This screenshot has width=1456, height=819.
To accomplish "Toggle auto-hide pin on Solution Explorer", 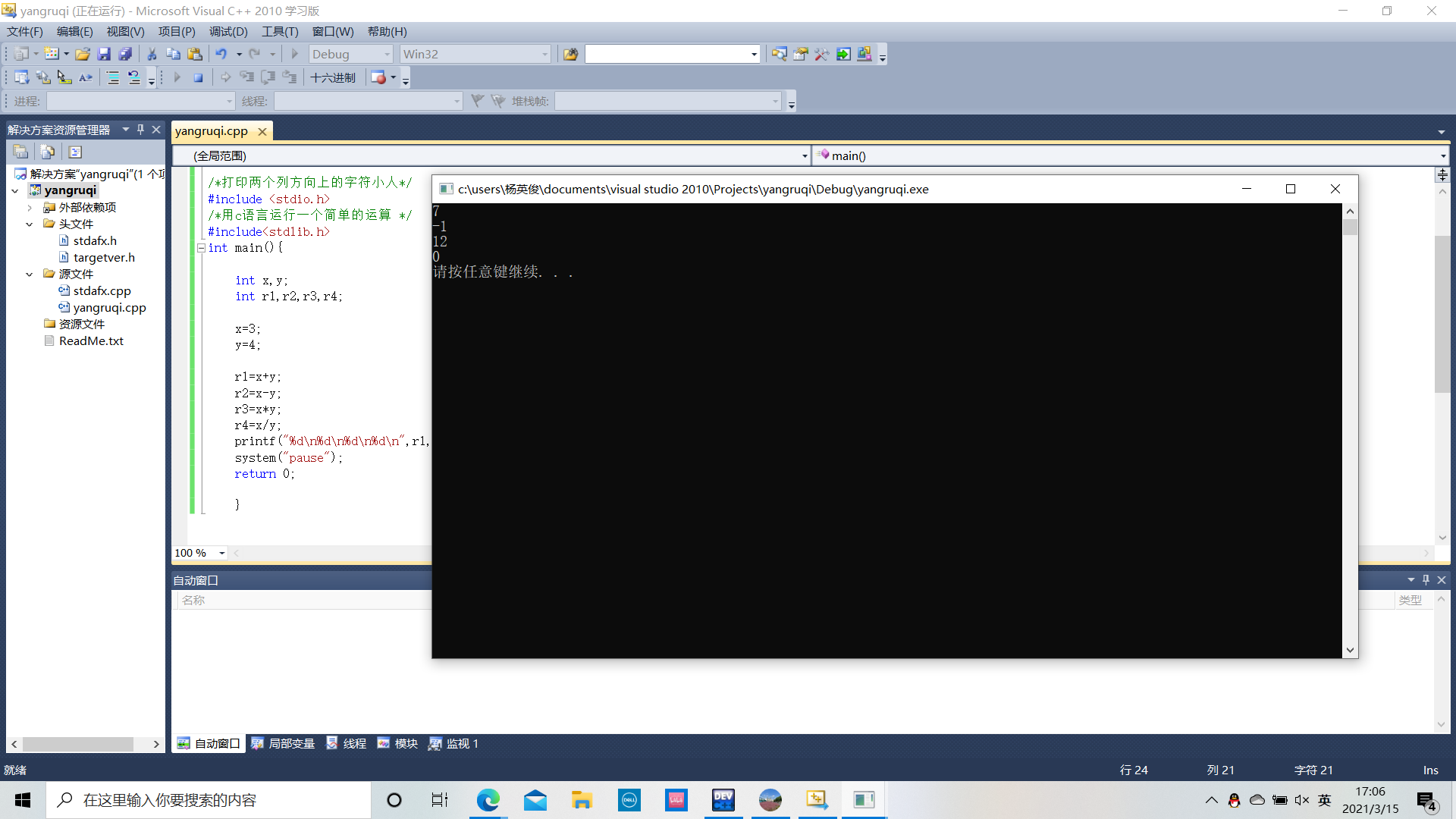I will tap(140, 130).
